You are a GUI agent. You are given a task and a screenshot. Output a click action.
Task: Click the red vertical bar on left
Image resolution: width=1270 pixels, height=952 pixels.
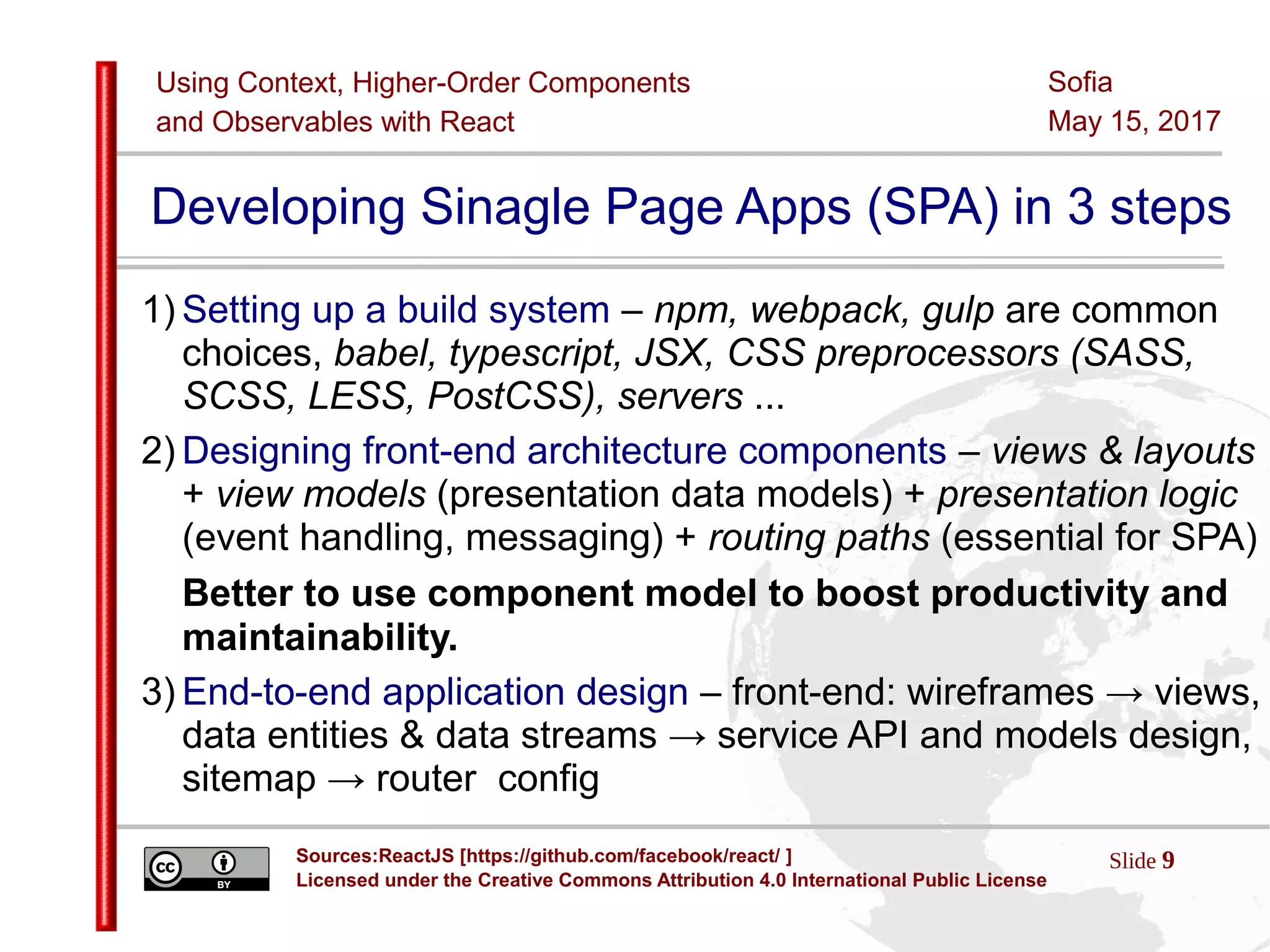pyautogui.click(x=106, y=496)
